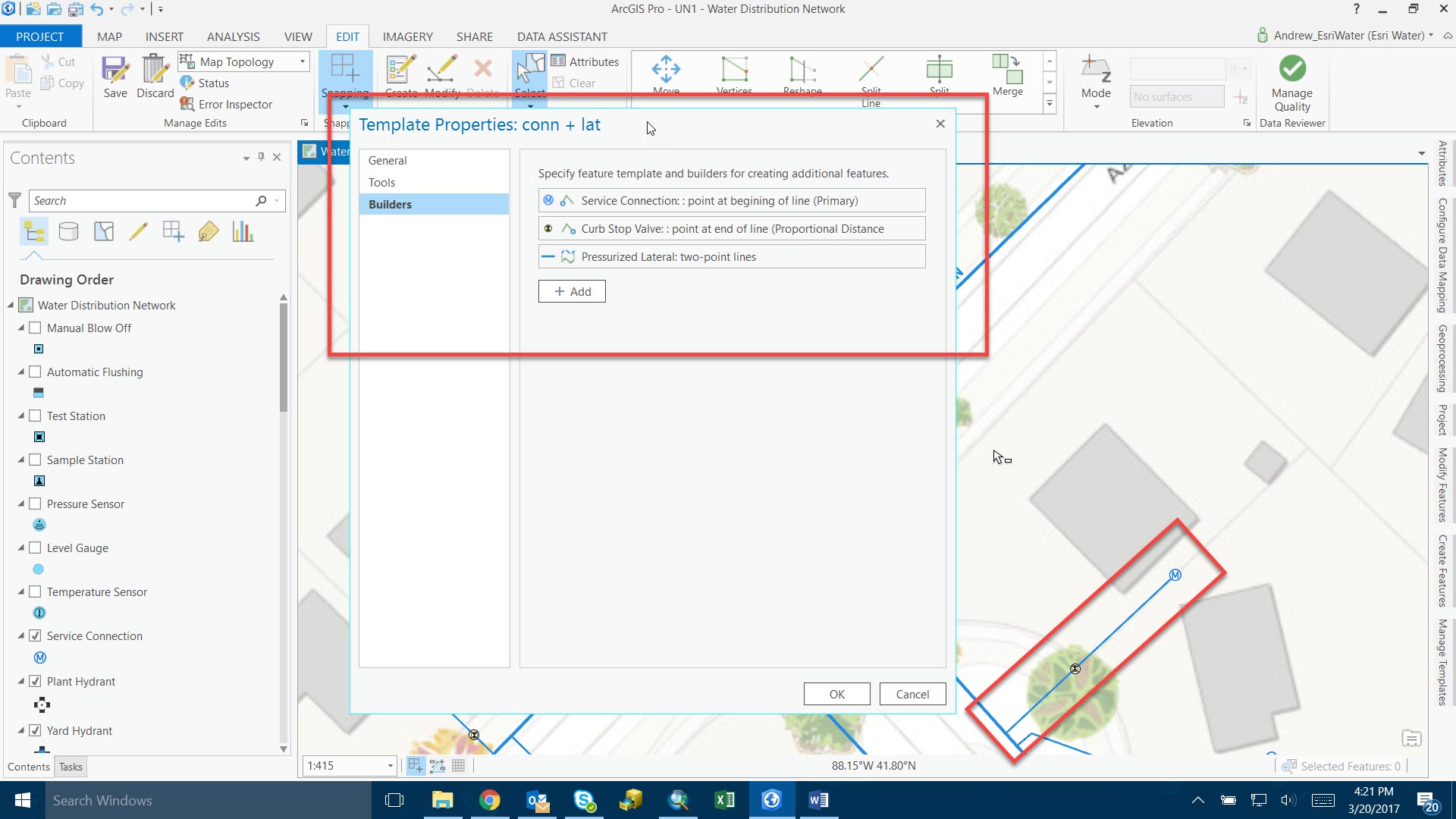Collapse the Water Distribution Network map node
1456x819 pixels.
(11, 306)
